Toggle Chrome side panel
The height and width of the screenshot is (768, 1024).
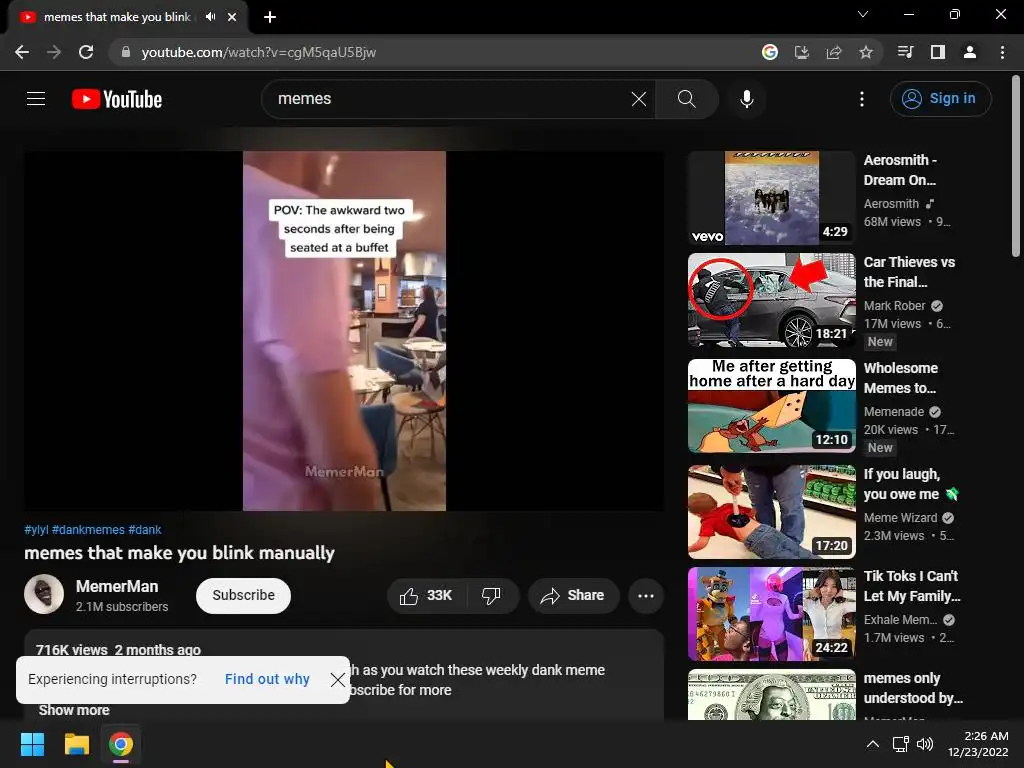[938, 52]
